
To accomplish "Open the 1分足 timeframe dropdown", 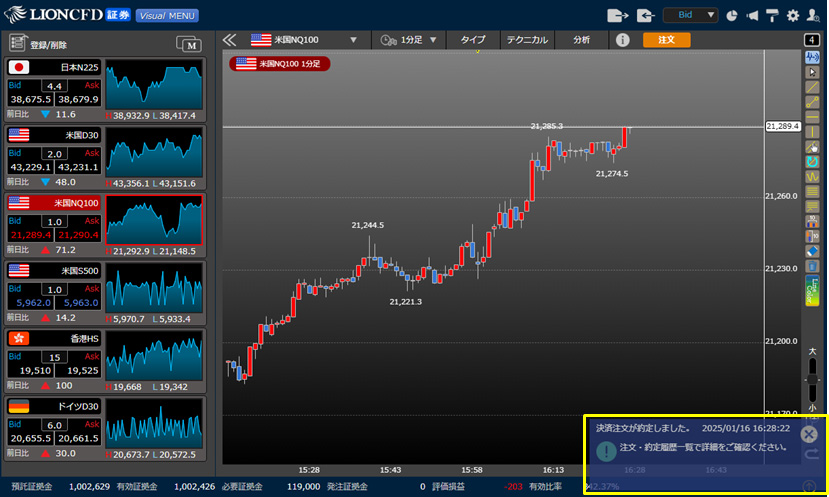I will pos(409,40).
